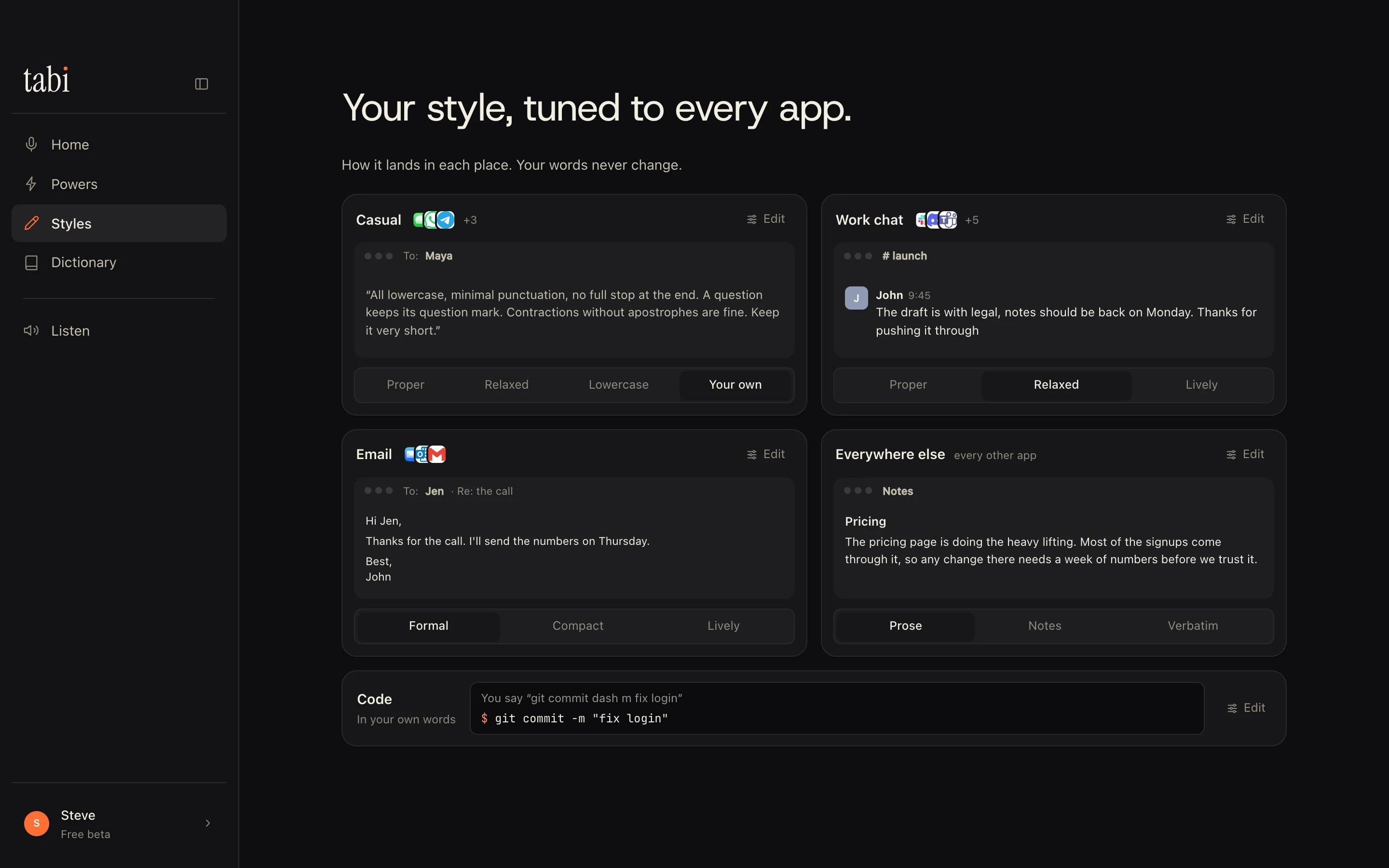Select Verbatim for Everywhere else
Viewport: 1389px width, 868px height.
click(x=1192, y=626)
